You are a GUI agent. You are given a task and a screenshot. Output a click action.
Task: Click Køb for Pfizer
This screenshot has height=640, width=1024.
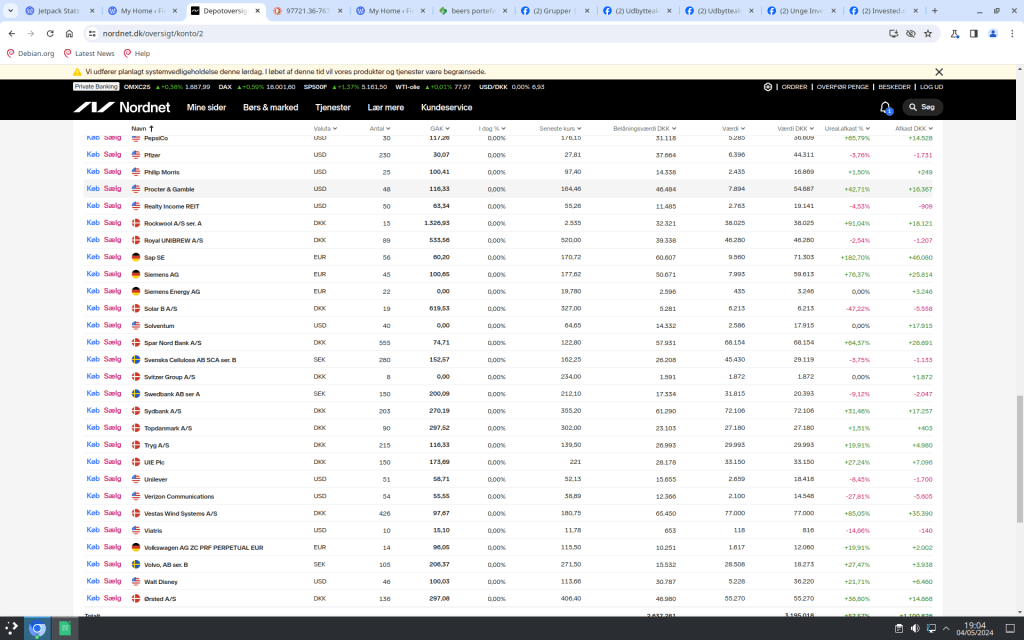[93, 155]
